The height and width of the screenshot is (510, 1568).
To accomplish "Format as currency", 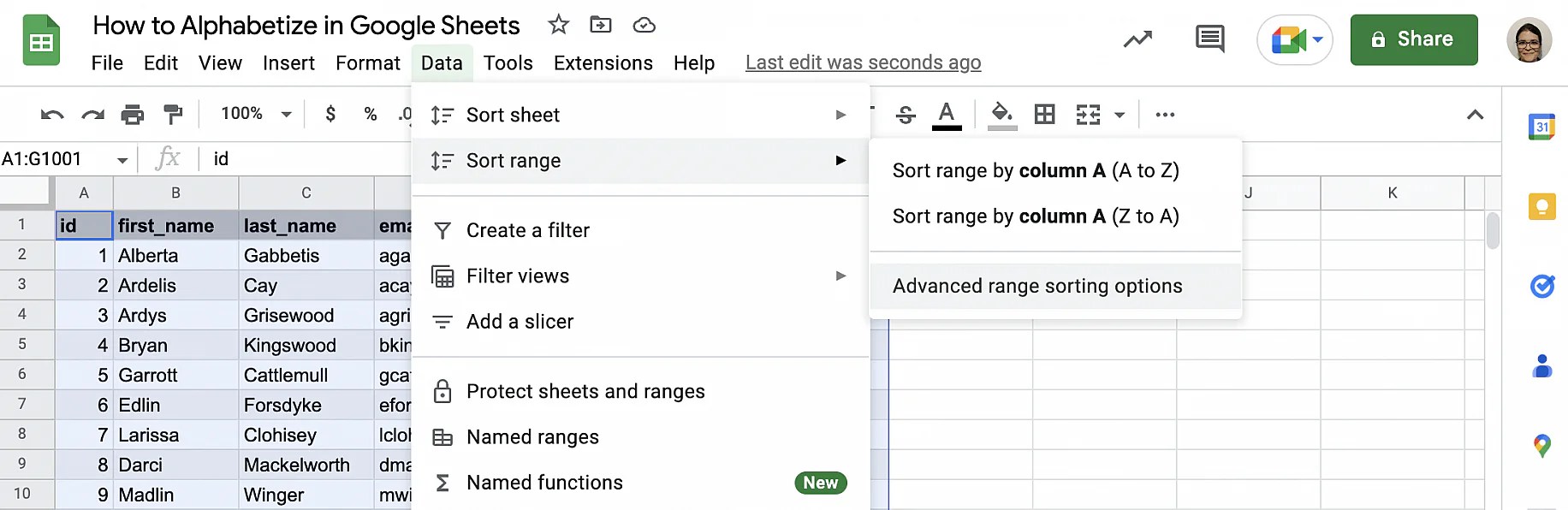I will [x=330, y=114].
